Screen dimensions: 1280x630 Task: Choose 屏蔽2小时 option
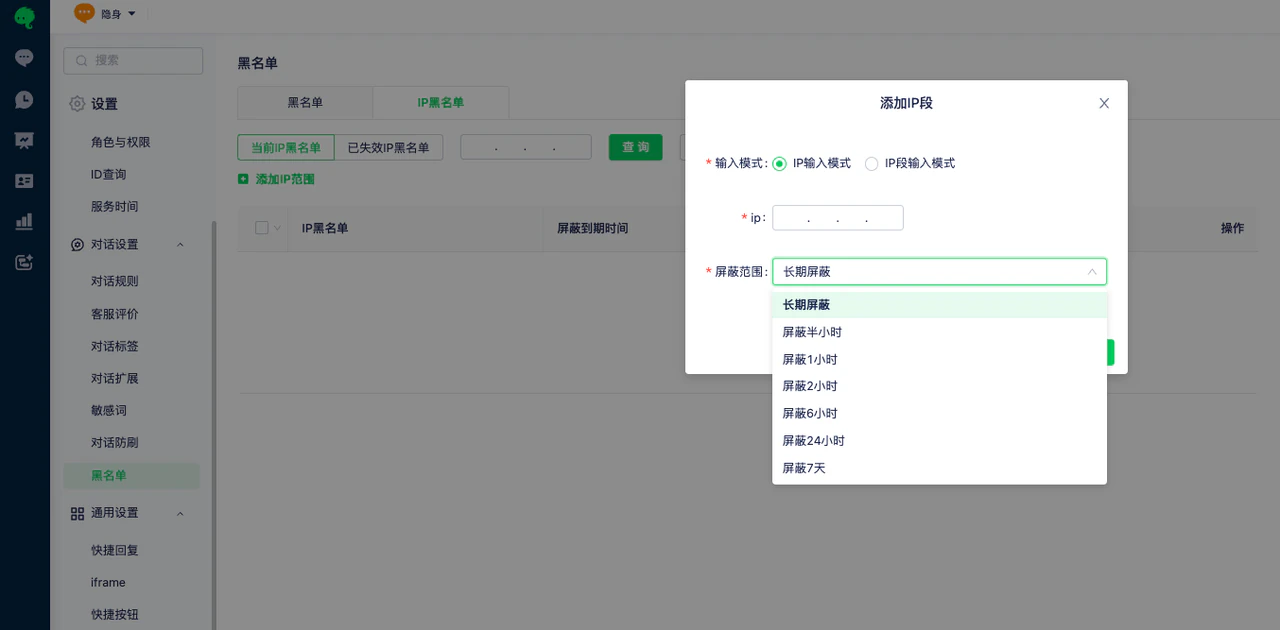point(939,386)
